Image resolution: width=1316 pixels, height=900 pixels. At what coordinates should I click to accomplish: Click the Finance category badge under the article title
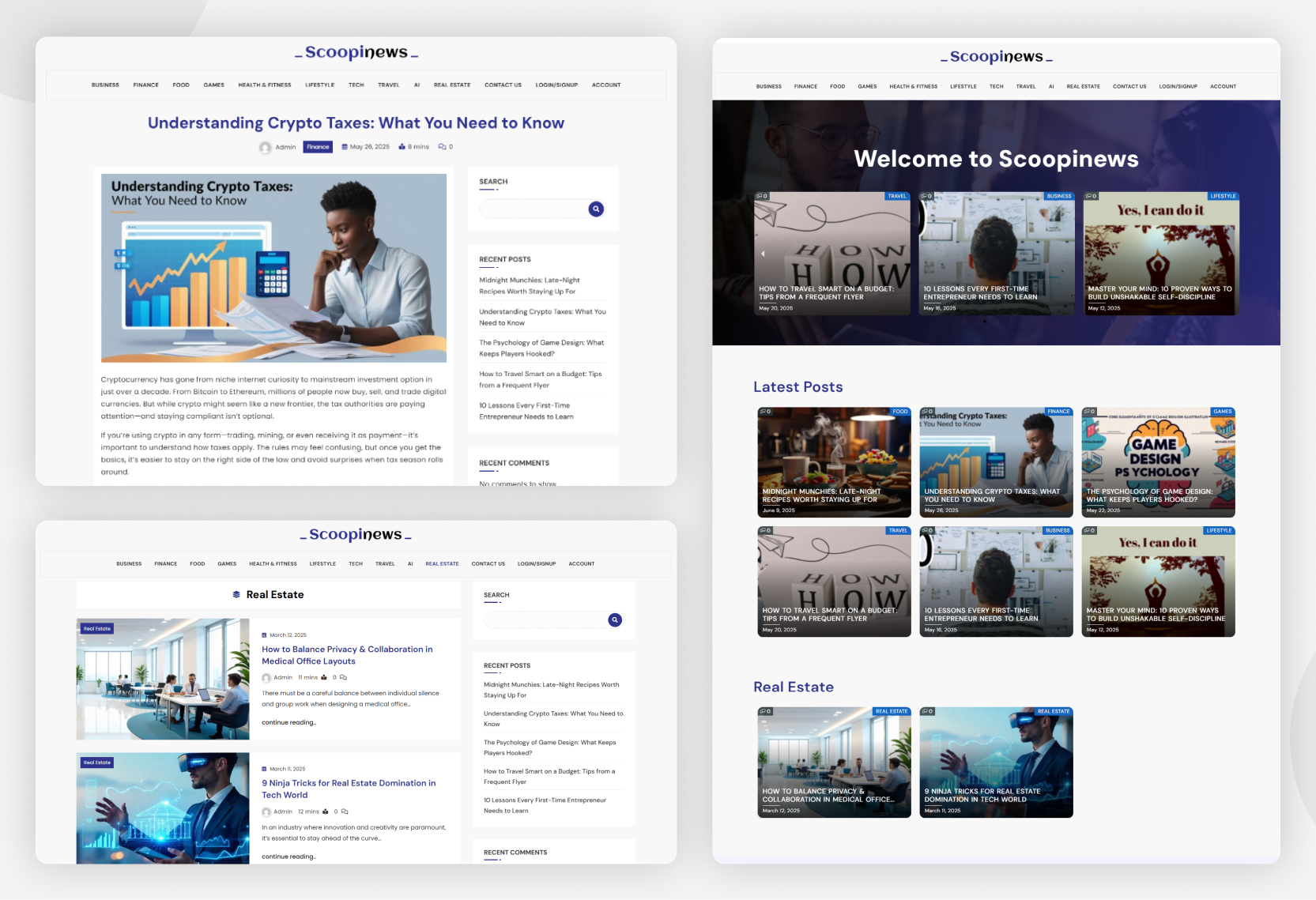318,147
